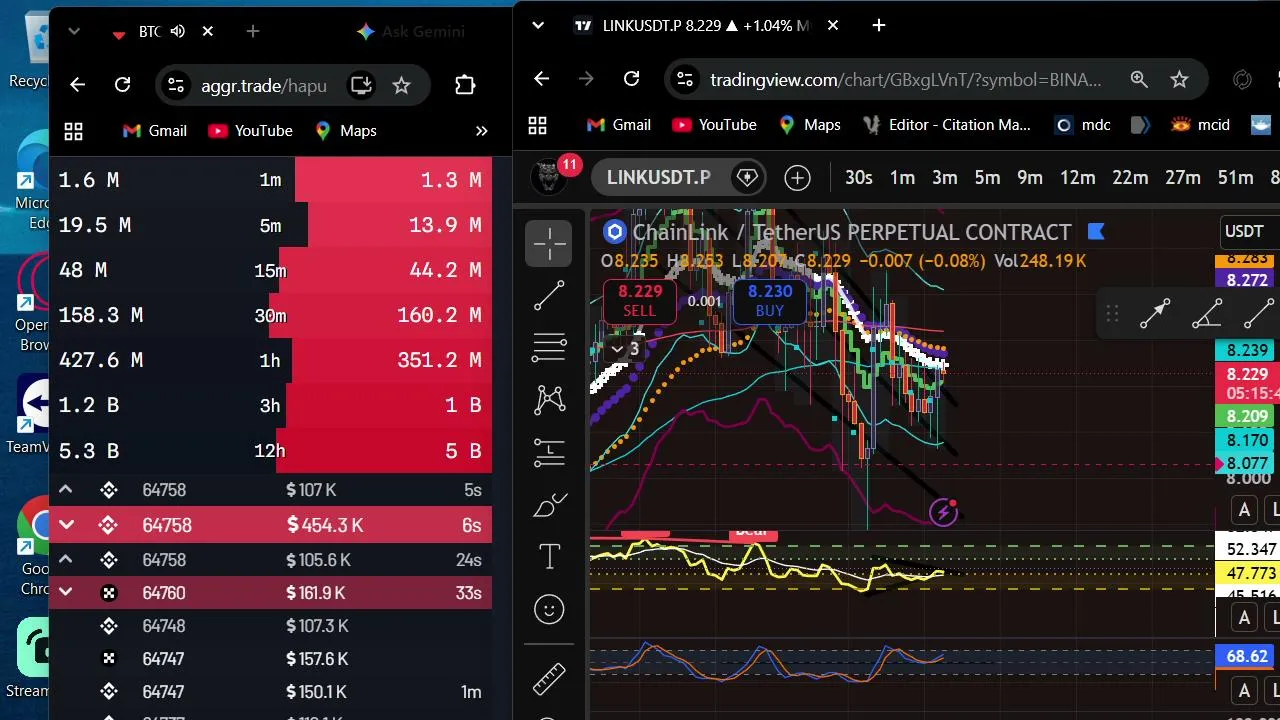Bookmark the TradingView page with star
This screenshot has width=1280, height=720.
coord(1179,79)
